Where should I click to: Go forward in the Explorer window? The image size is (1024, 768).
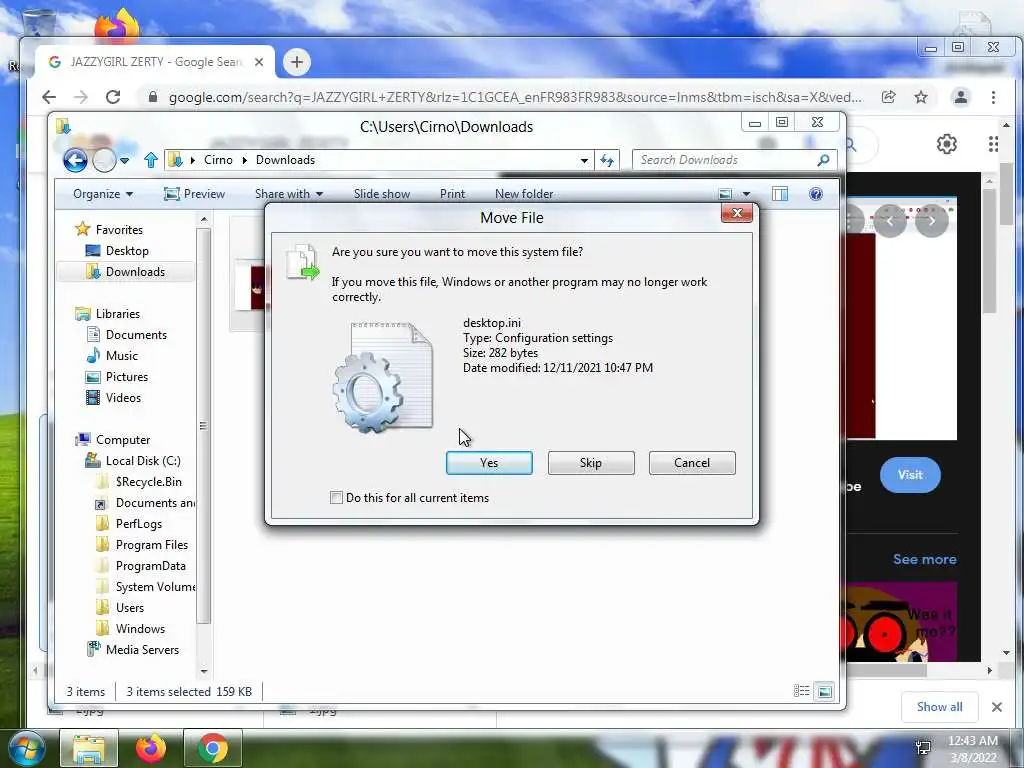pyautogui.click(x=104, y=160)
